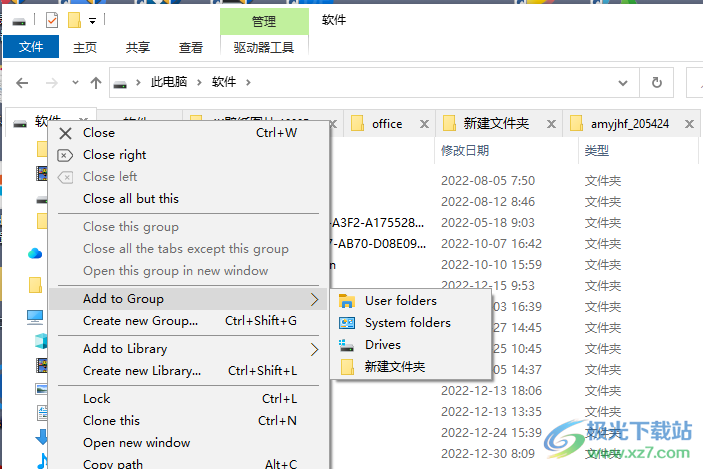
Task: Click the 新建文件夹 group folder icon
Action: (x=347, y=367)
